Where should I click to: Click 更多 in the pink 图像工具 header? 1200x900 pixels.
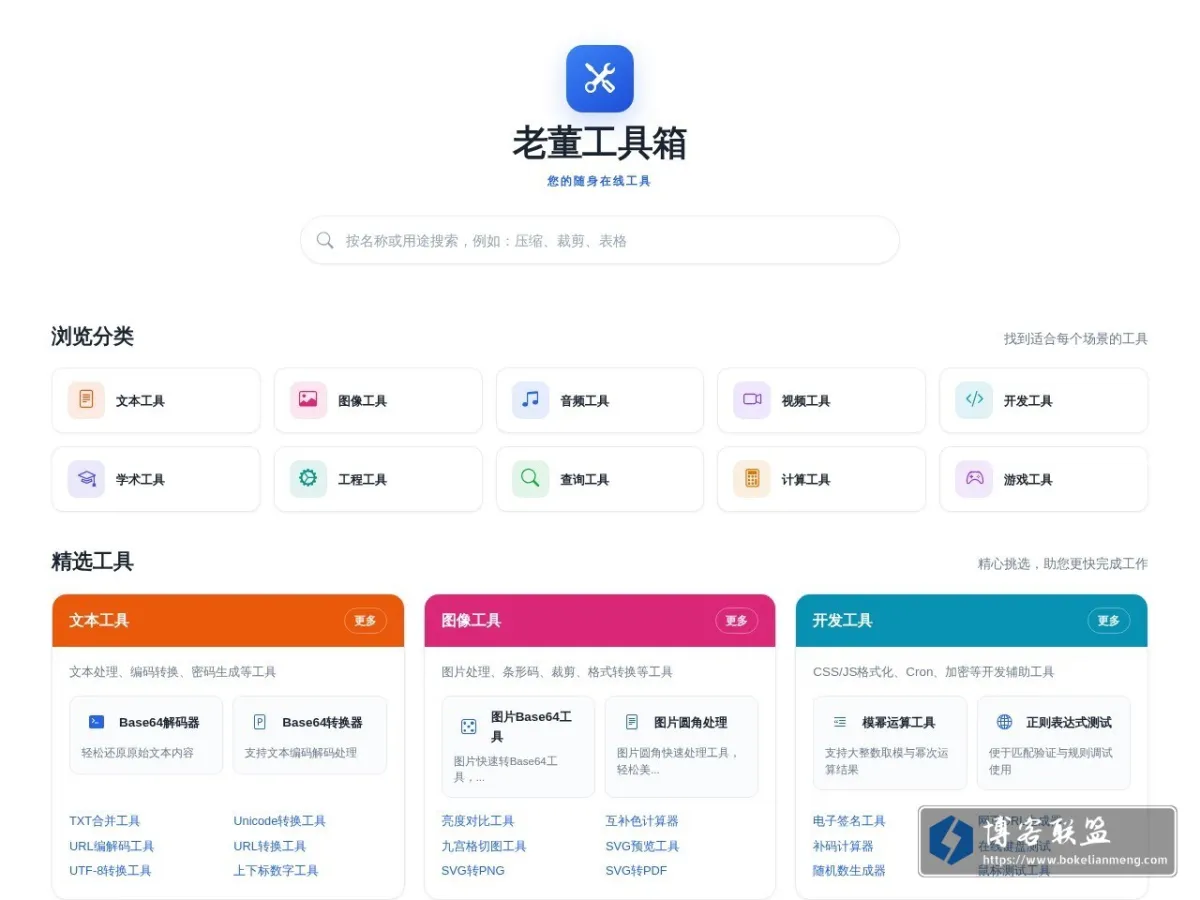737,621
